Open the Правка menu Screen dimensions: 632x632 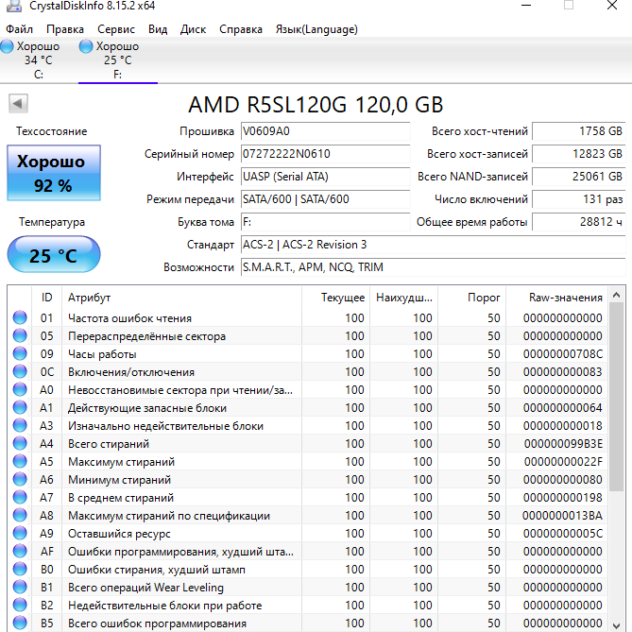click(65, 29)
